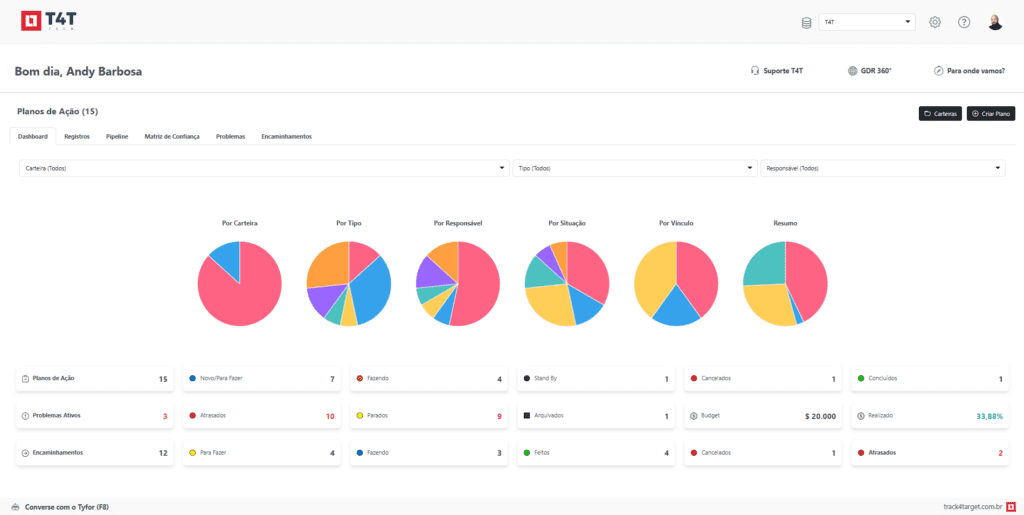The image size is (1024, 515).
Task: Open the user profile avatar
Action: click(x=995, y=22)
